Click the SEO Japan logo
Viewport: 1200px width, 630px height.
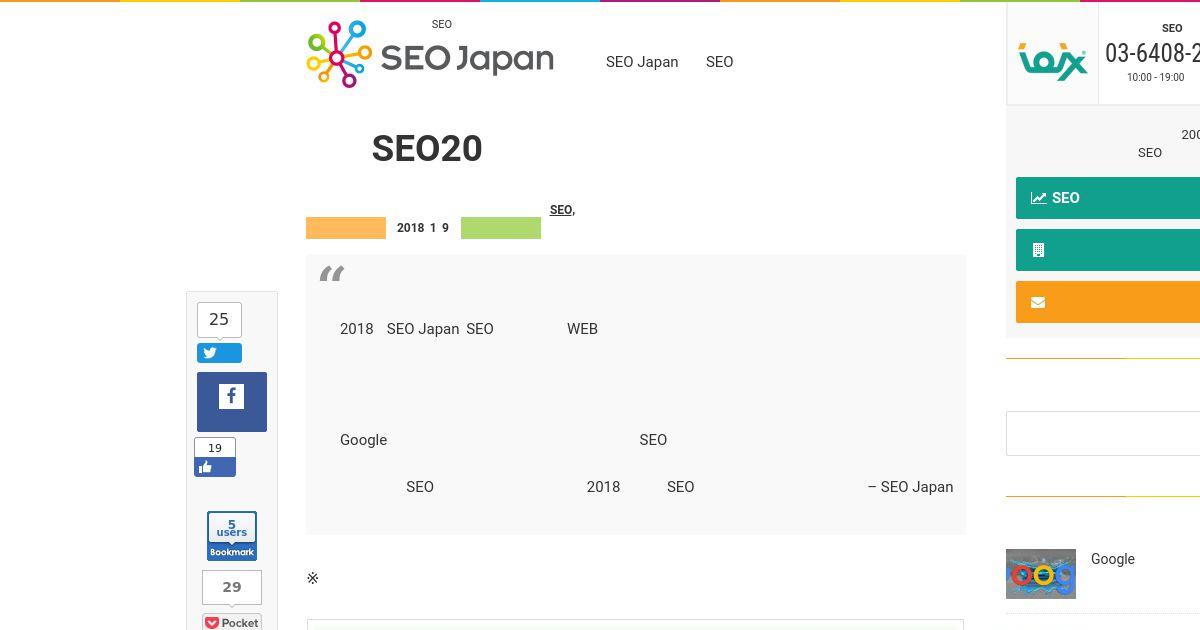[430, 56]
